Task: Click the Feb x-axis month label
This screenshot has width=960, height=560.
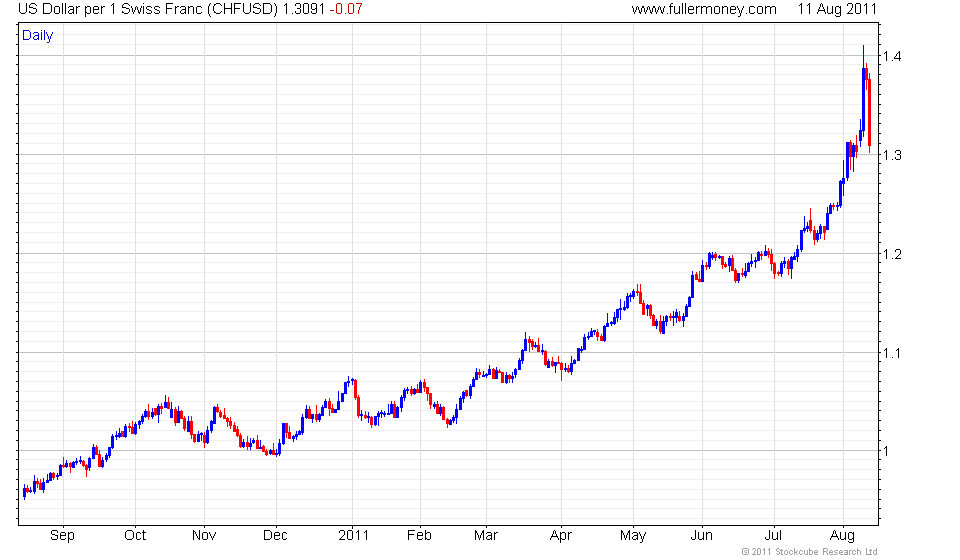Action: tap(419, 536)
